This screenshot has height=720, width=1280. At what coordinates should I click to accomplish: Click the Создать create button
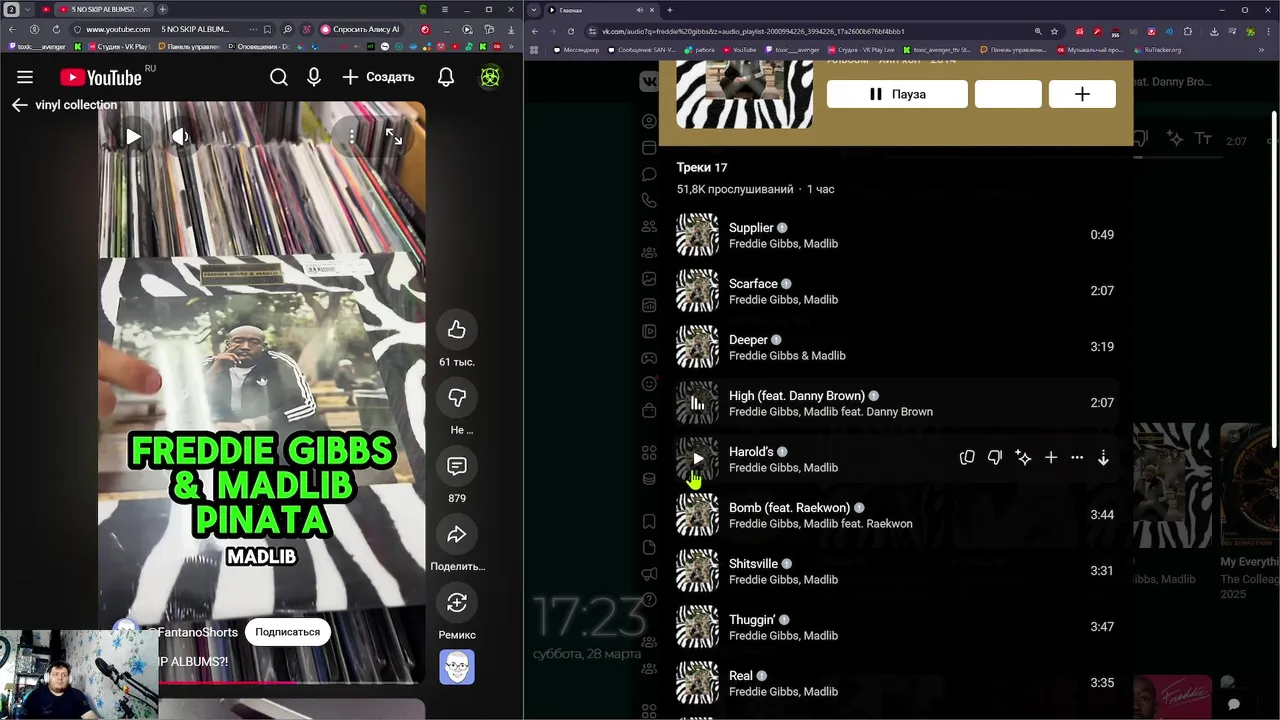(x=378, y=77)
